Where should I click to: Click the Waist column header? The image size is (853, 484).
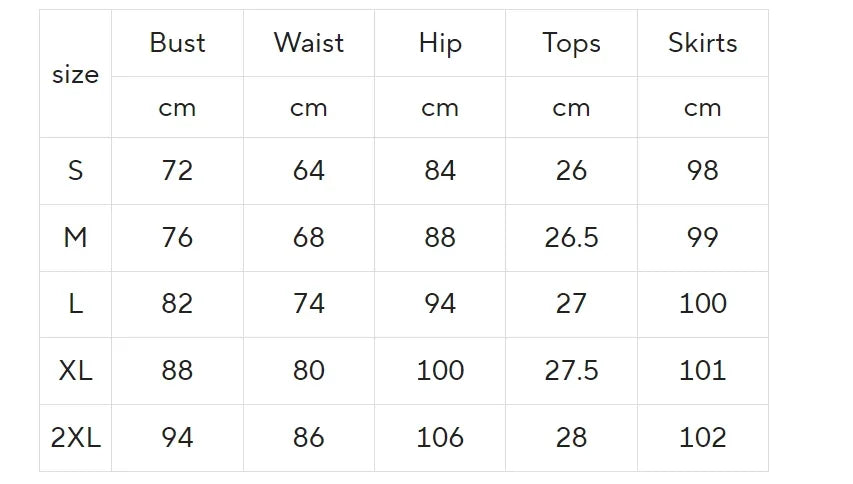(308, 43)
